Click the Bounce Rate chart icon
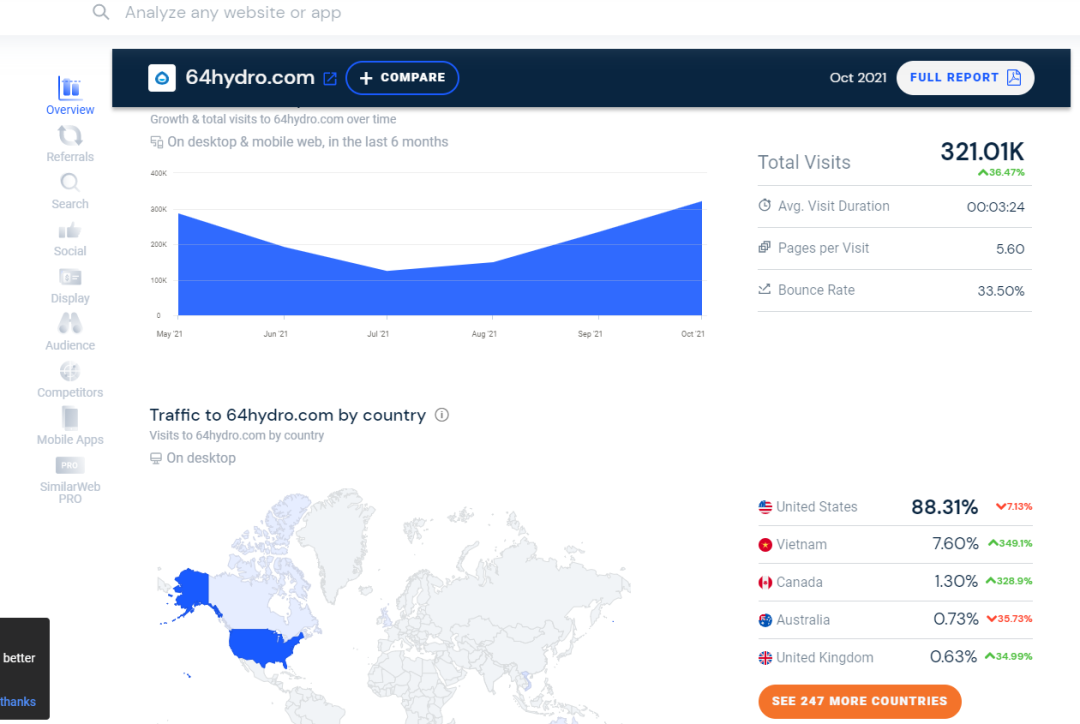The image size is (1080, 724). 765,289
